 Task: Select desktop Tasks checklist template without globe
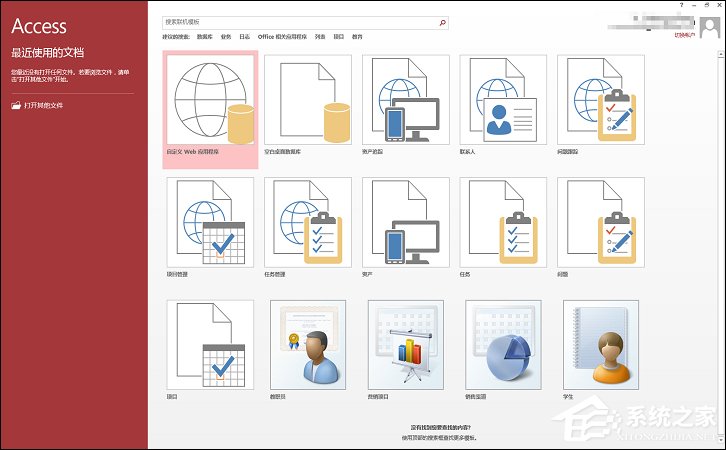[503, 222]
